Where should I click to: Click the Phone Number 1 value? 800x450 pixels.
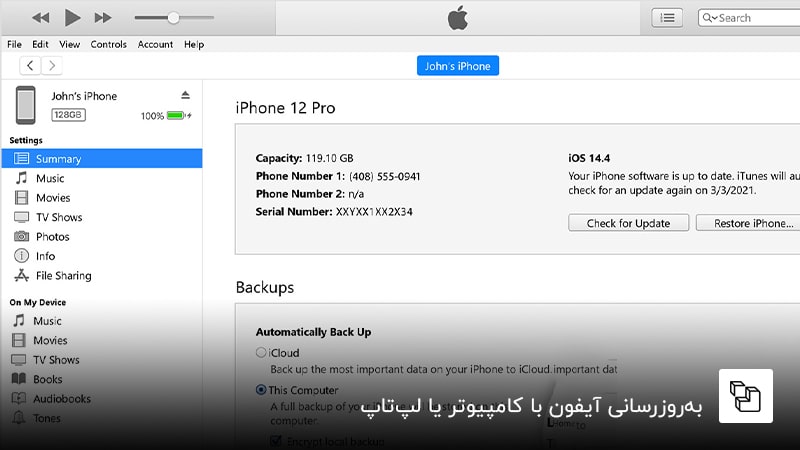pos(385,177)
